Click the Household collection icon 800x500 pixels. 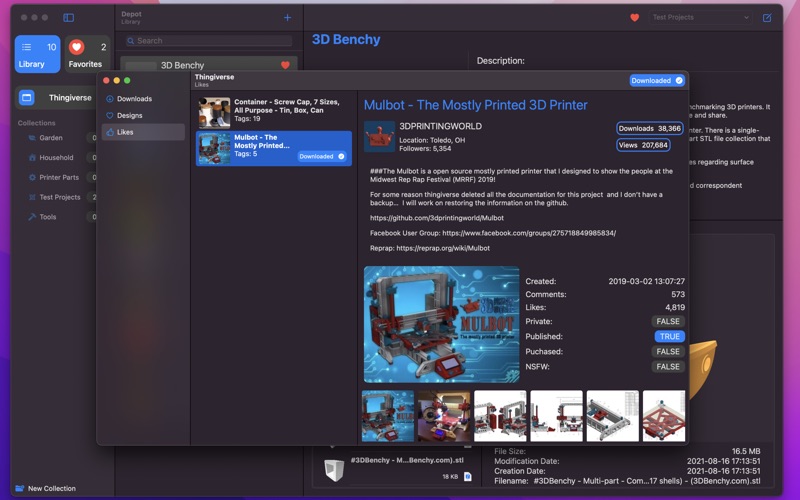pyautogui.click(x=32, y=158)
